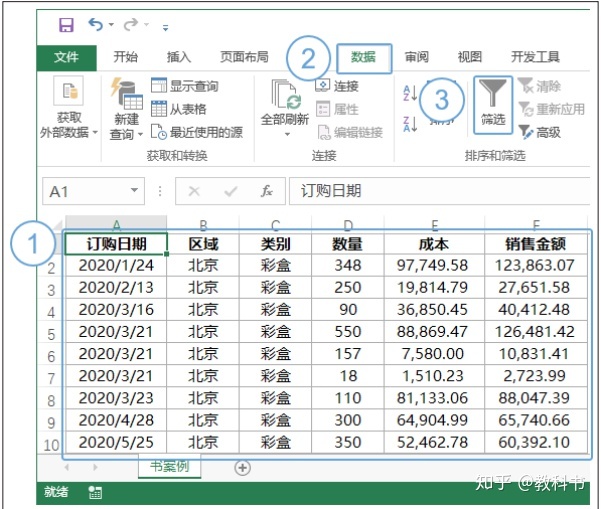
Task: Open 高级 advanced filter
Action: click(539, 132)
